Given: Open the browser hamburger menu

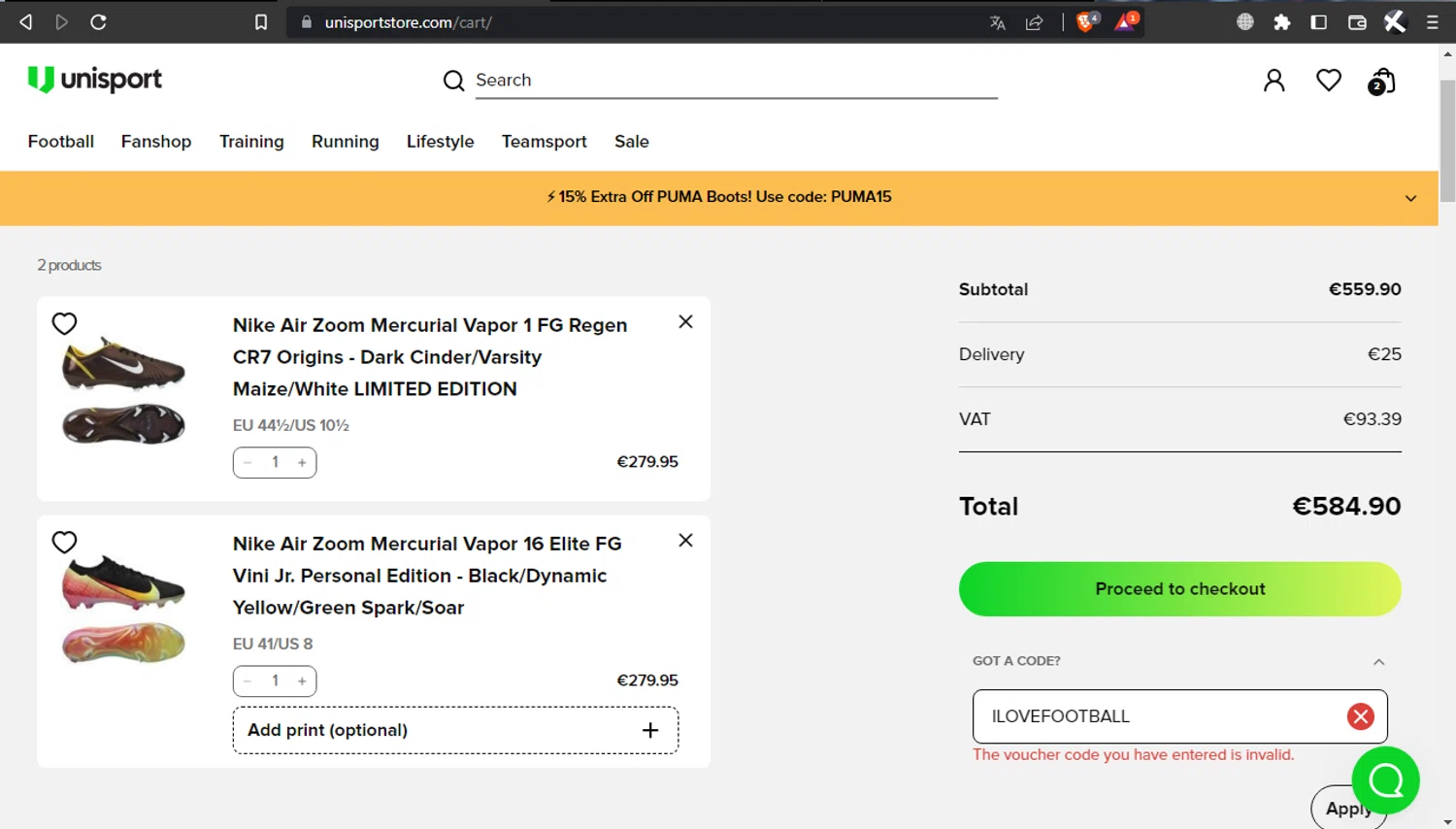Looking at the screenshot, I should pyautogui.click(x=1433, y=21).
